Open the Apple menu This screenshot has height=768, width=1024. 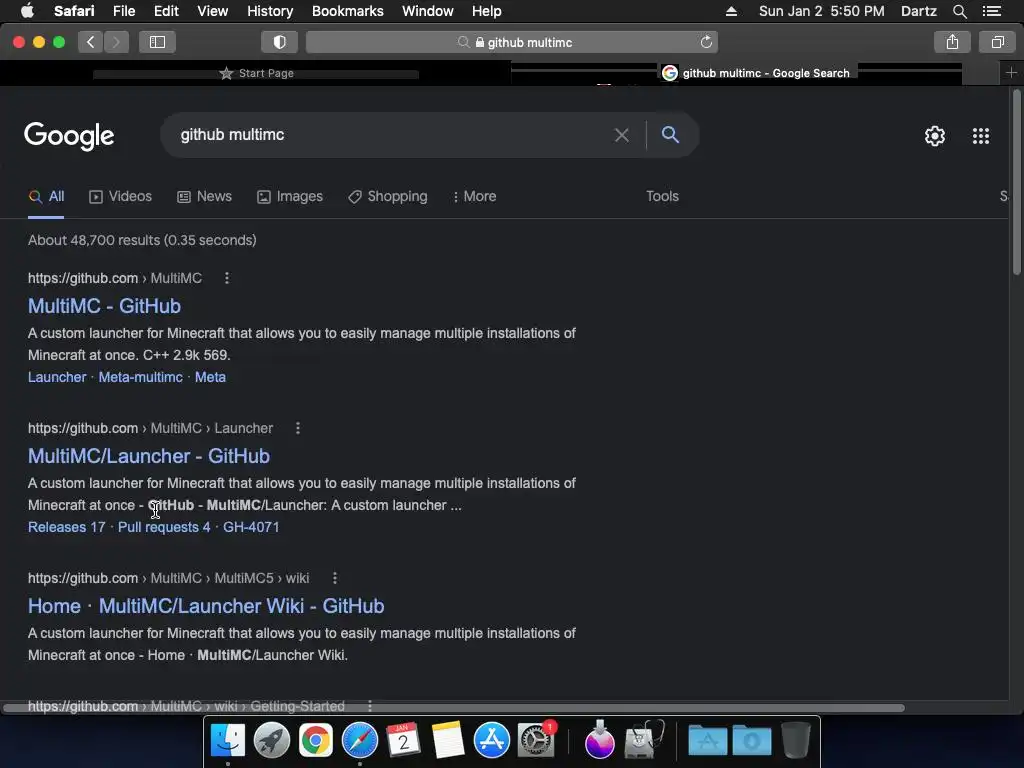tap(27, 11)
